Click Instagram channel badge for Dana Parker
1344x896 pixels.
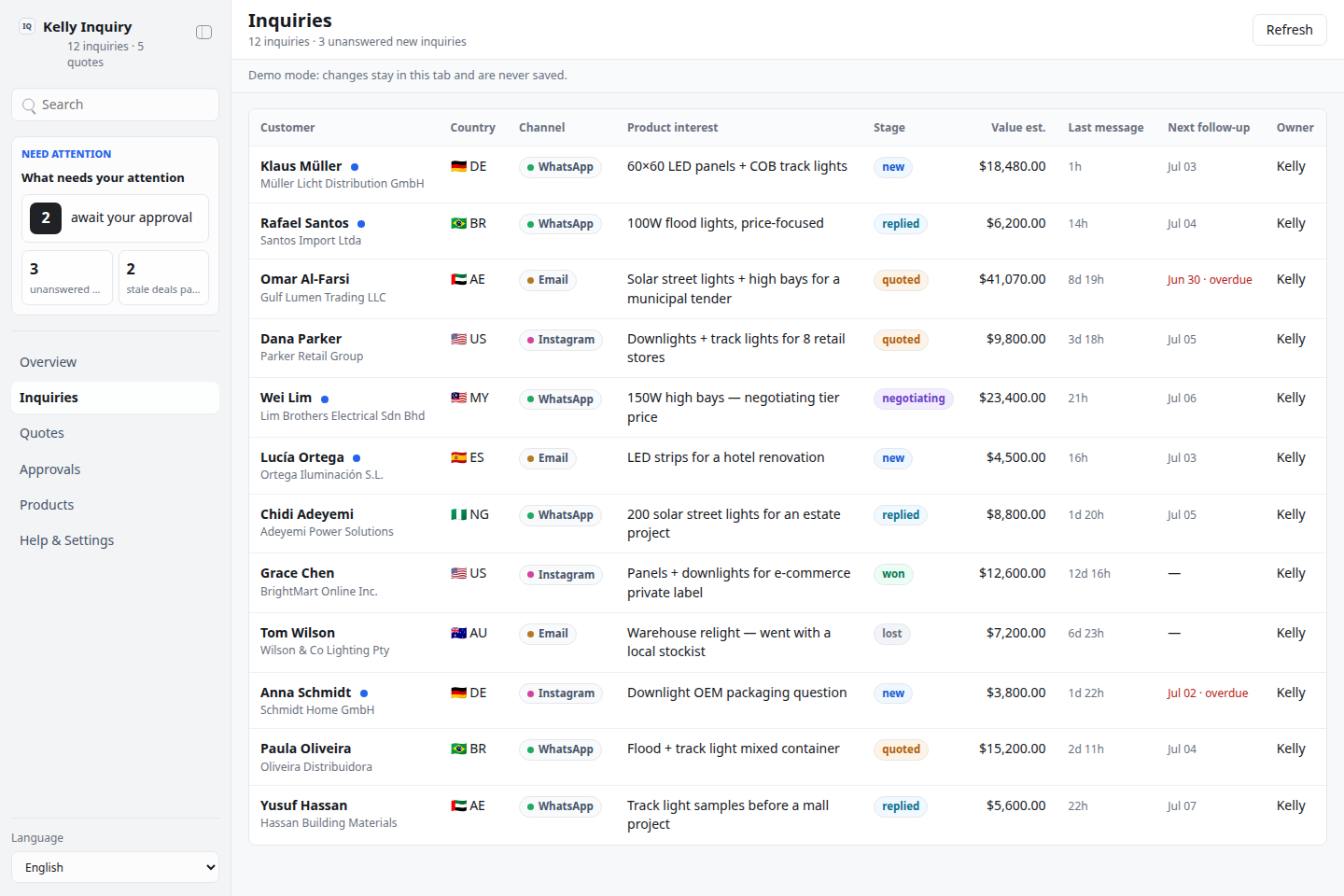pyautogui.click(x=561, y=340)
